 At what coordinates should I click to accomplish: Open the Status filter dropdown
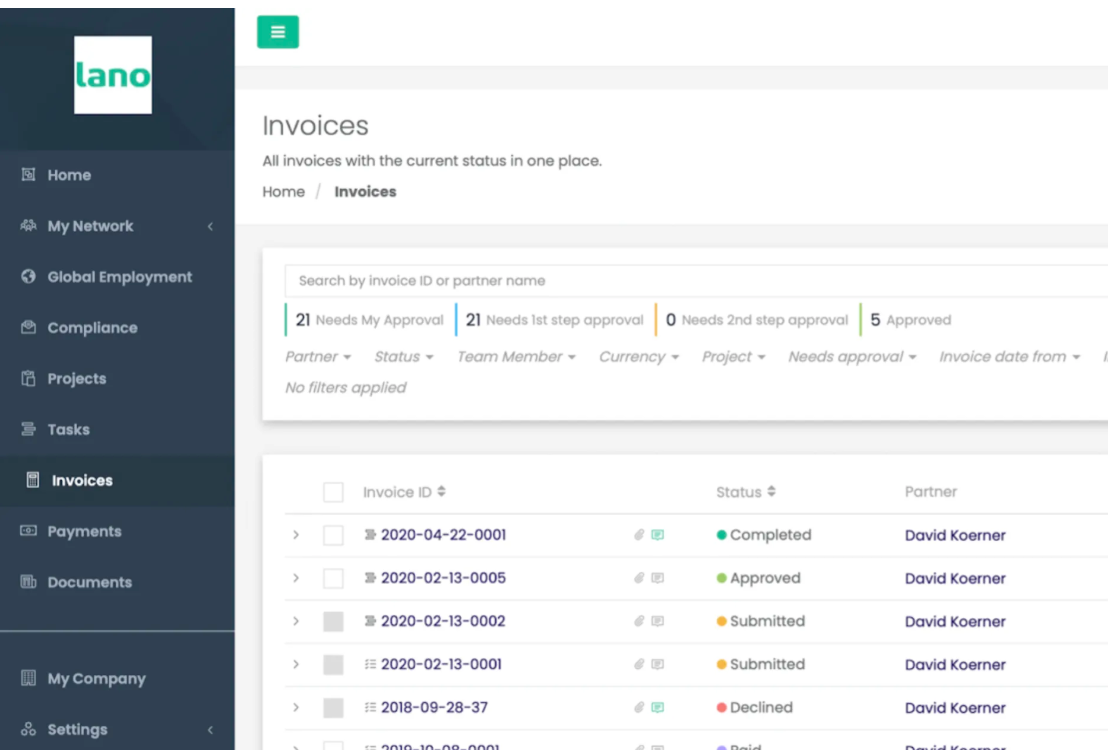pyautogui.click(x=403, y=357)
